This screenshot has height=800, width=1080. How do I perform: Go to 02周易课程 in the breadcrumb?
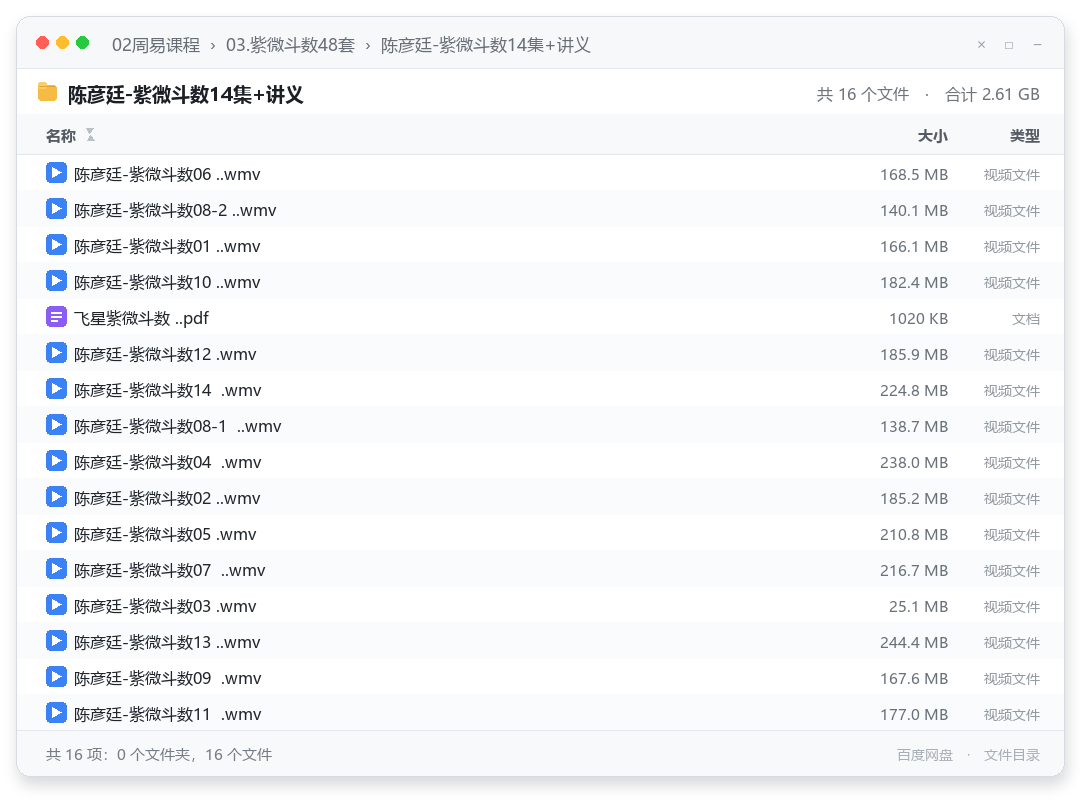coord(156,45)
